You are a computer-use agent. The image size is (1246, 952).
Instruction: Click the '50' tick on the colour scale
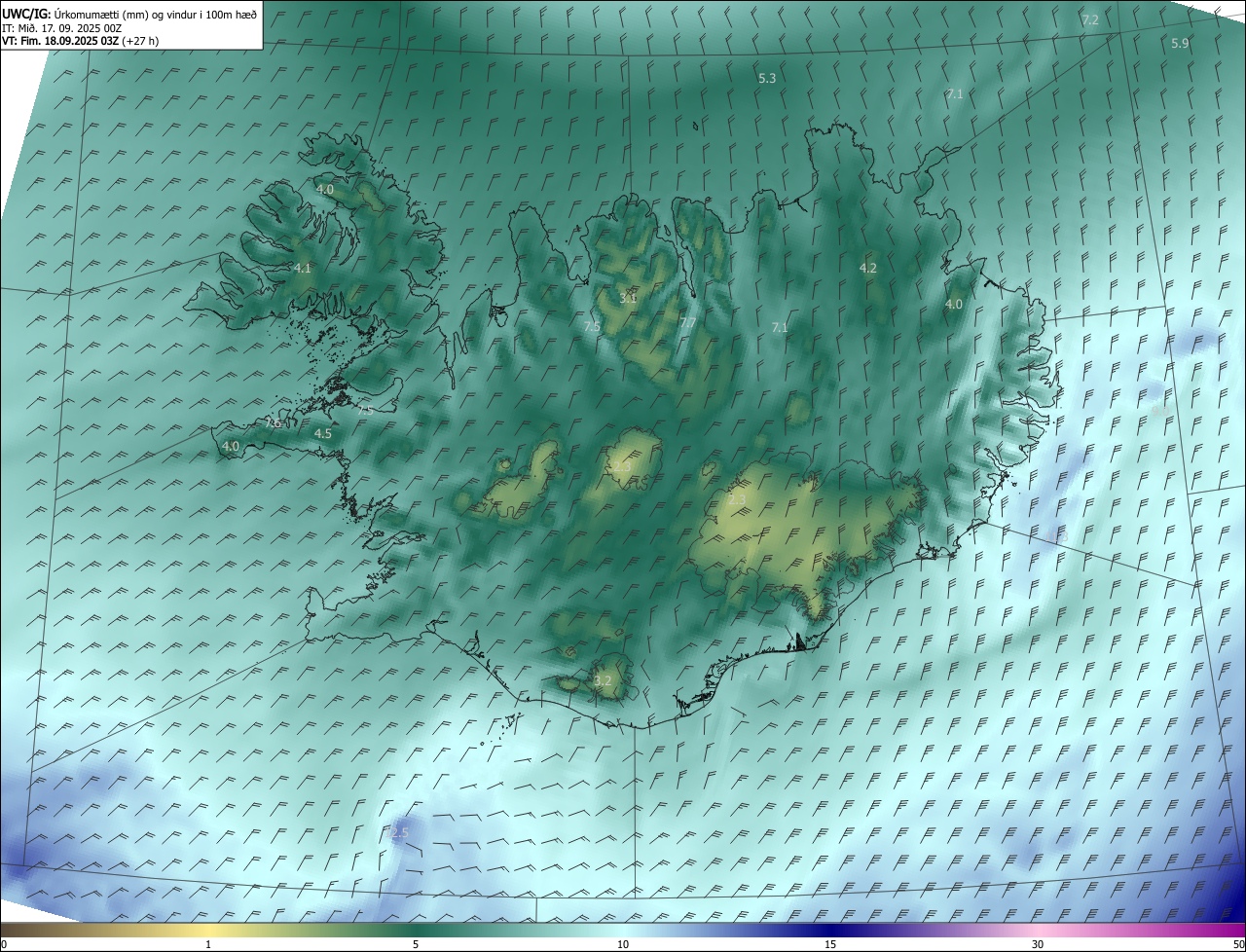pos(1238,944)
